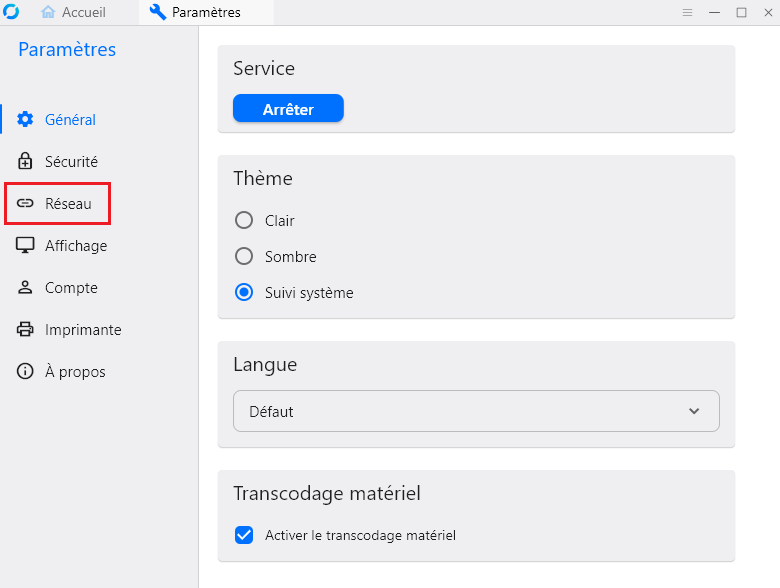Expand the language chevron arrow

tap(695, 411)
